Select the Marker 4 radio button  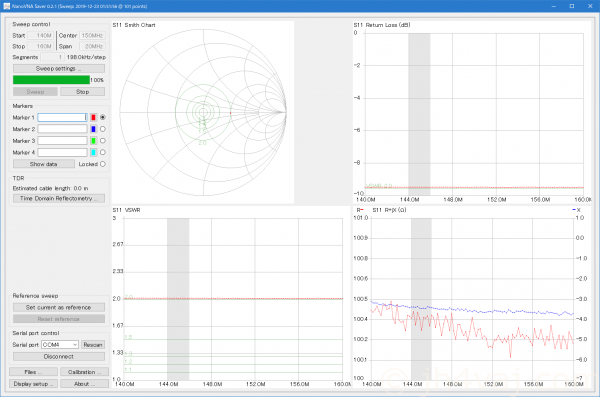coord(103,152)
